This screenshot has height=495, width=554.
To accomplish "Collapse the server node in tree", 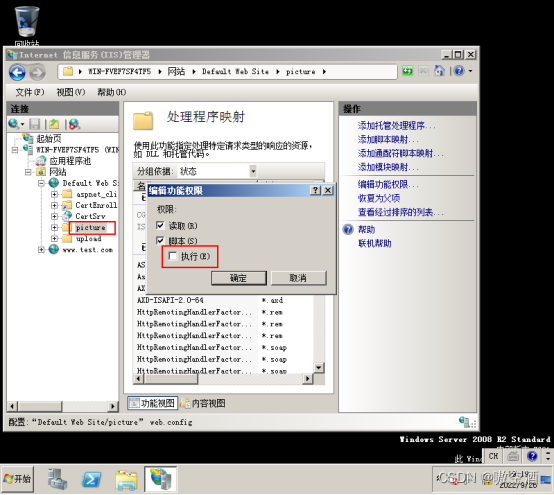I will [14, 150].
